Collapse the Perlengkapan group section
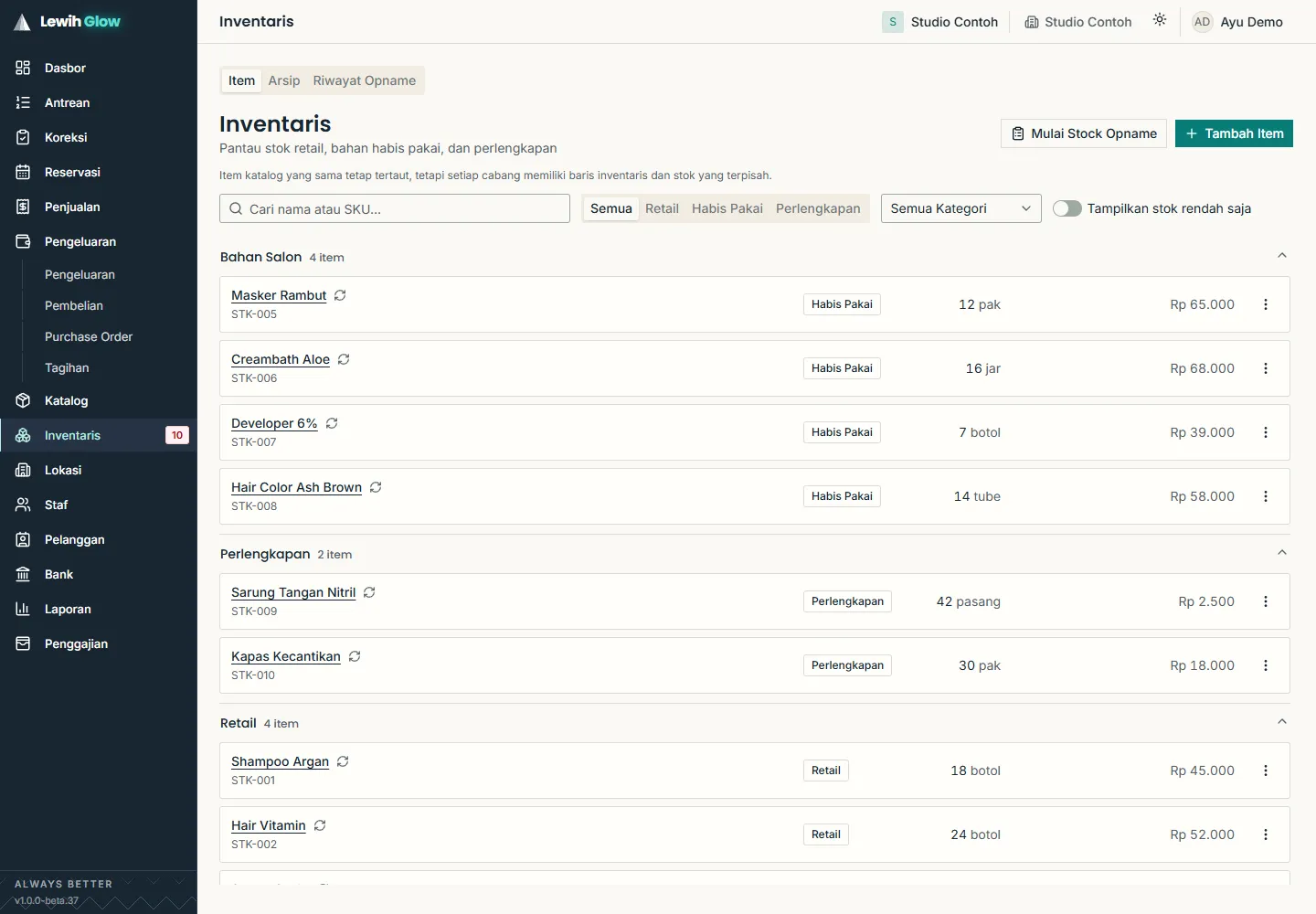 pyautogui.click(x=1281, y=553)
